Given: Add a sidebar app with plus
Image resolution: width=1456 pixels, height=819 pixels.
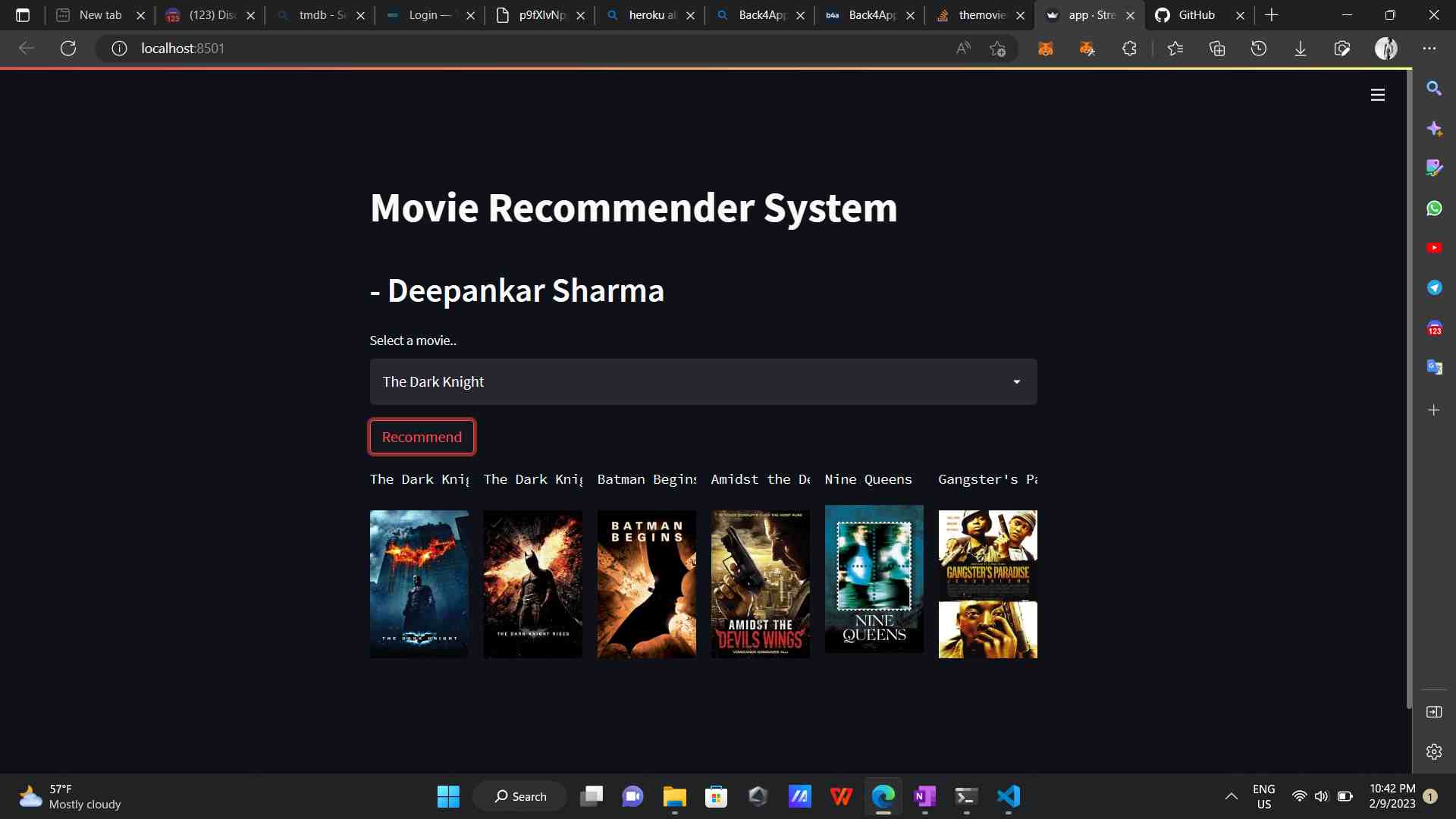Looking at the screenshot, I should pyautogui.click(x=1434, y=410).
